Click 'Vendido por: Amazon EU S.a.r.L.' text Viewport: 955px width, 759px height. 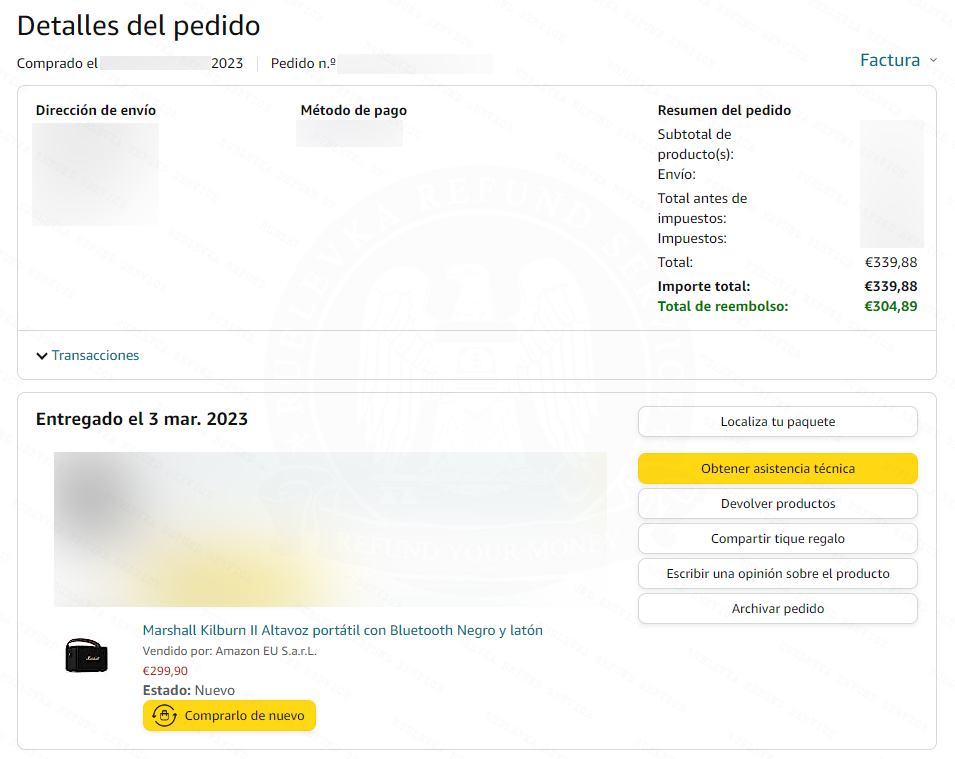(230, 651)
